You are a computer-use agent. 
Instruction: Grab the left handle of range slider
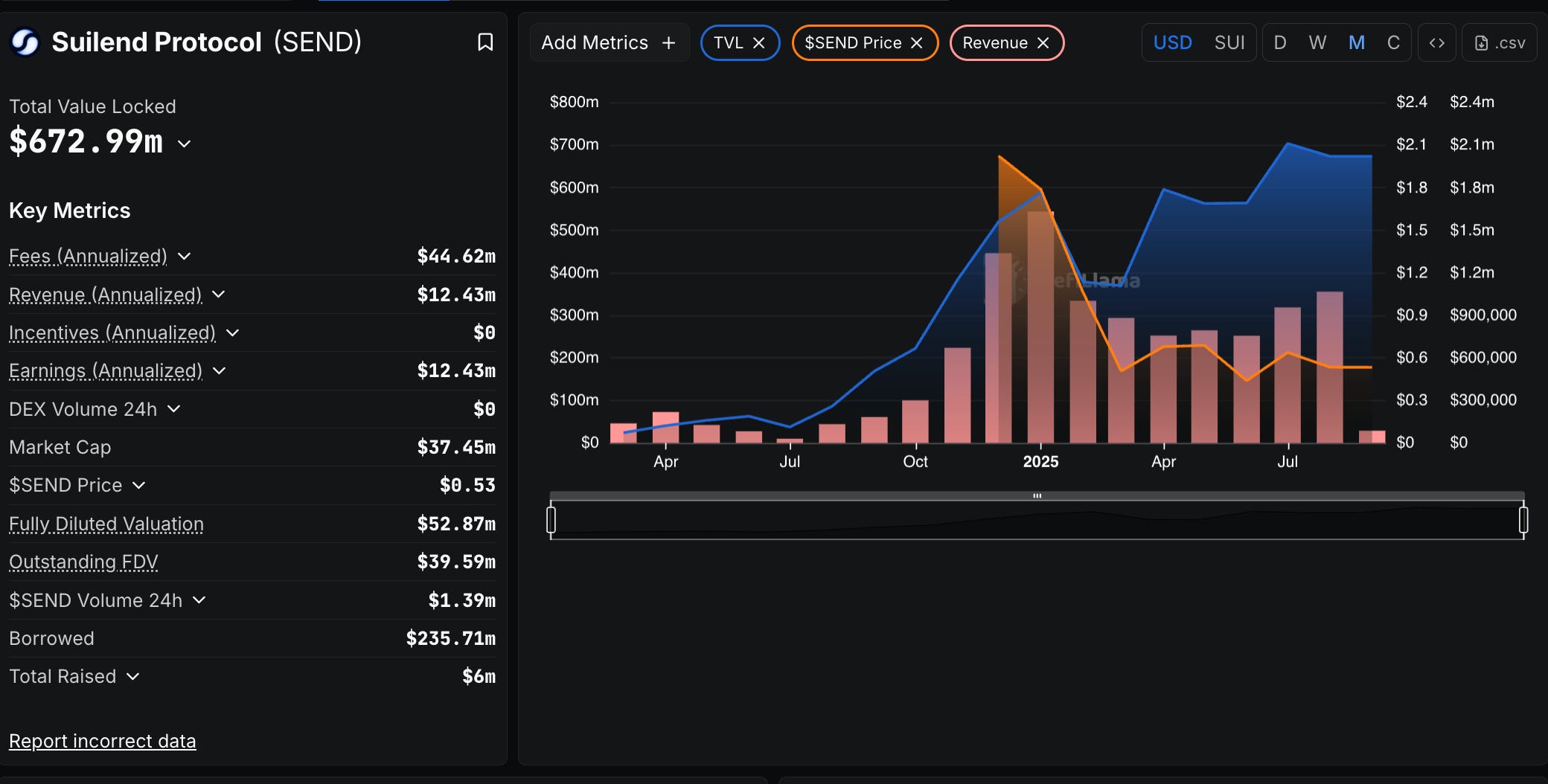click(x=551, y=519)
